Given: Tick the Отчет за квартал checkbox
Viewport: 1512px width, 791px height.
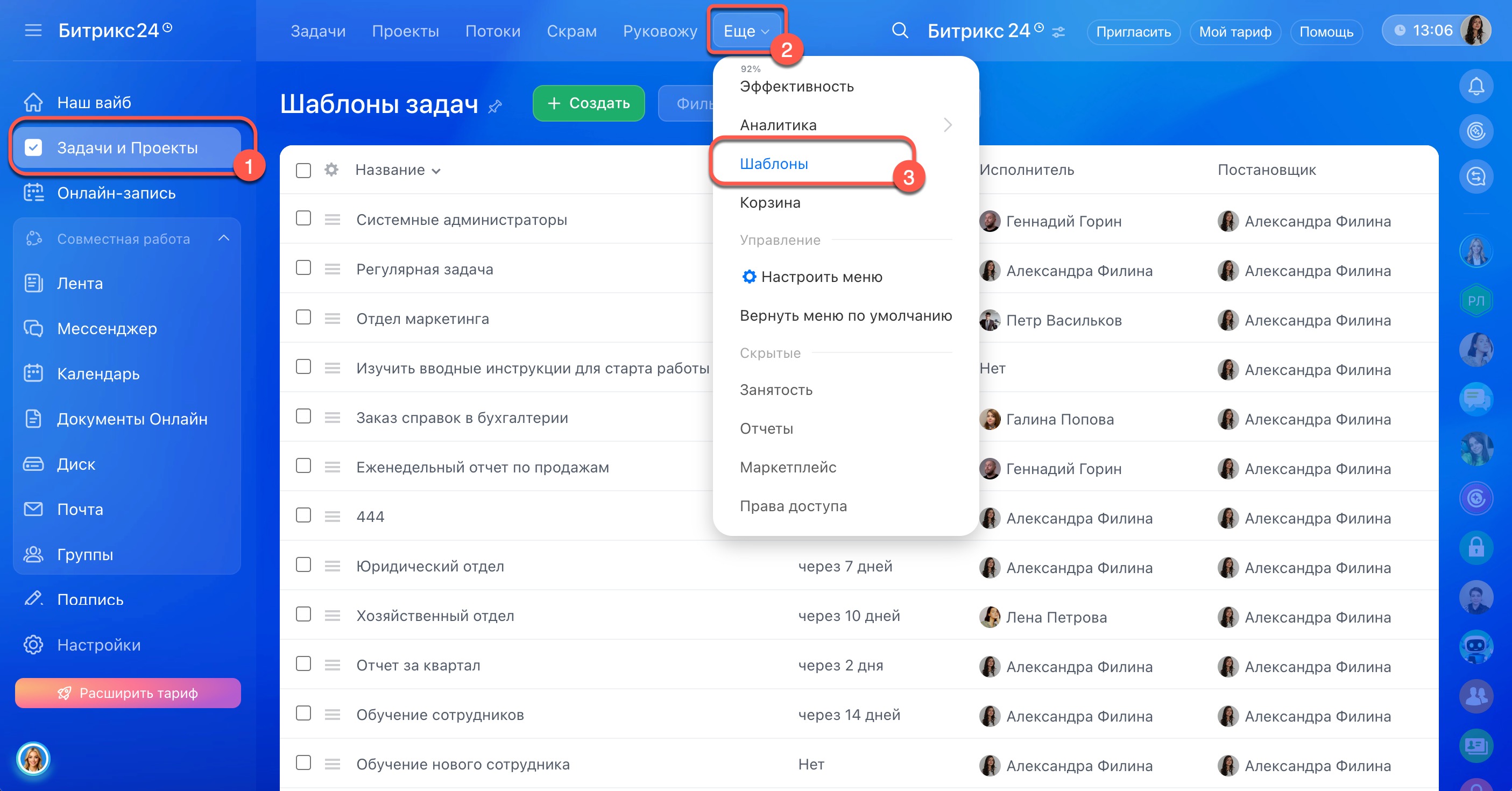Looking at the screenshot, I should [303, 663].
